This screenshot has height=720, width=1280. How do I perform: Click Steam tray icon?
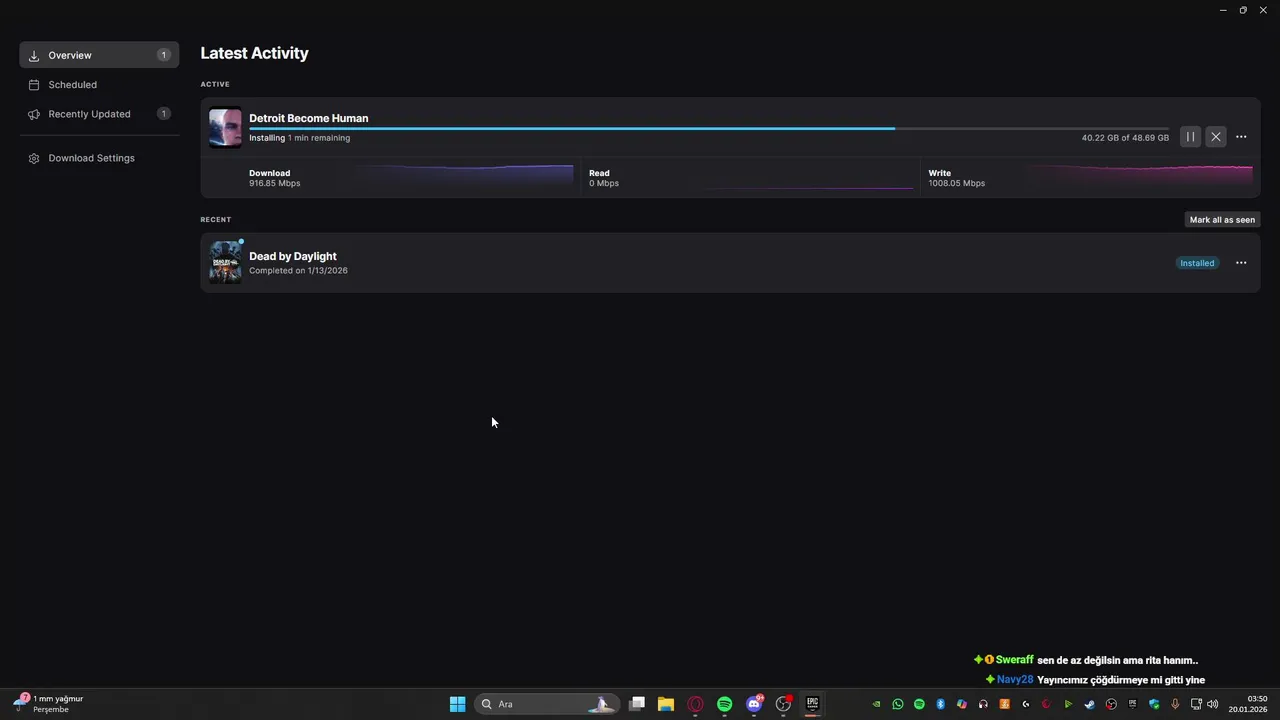(1089, 704)
